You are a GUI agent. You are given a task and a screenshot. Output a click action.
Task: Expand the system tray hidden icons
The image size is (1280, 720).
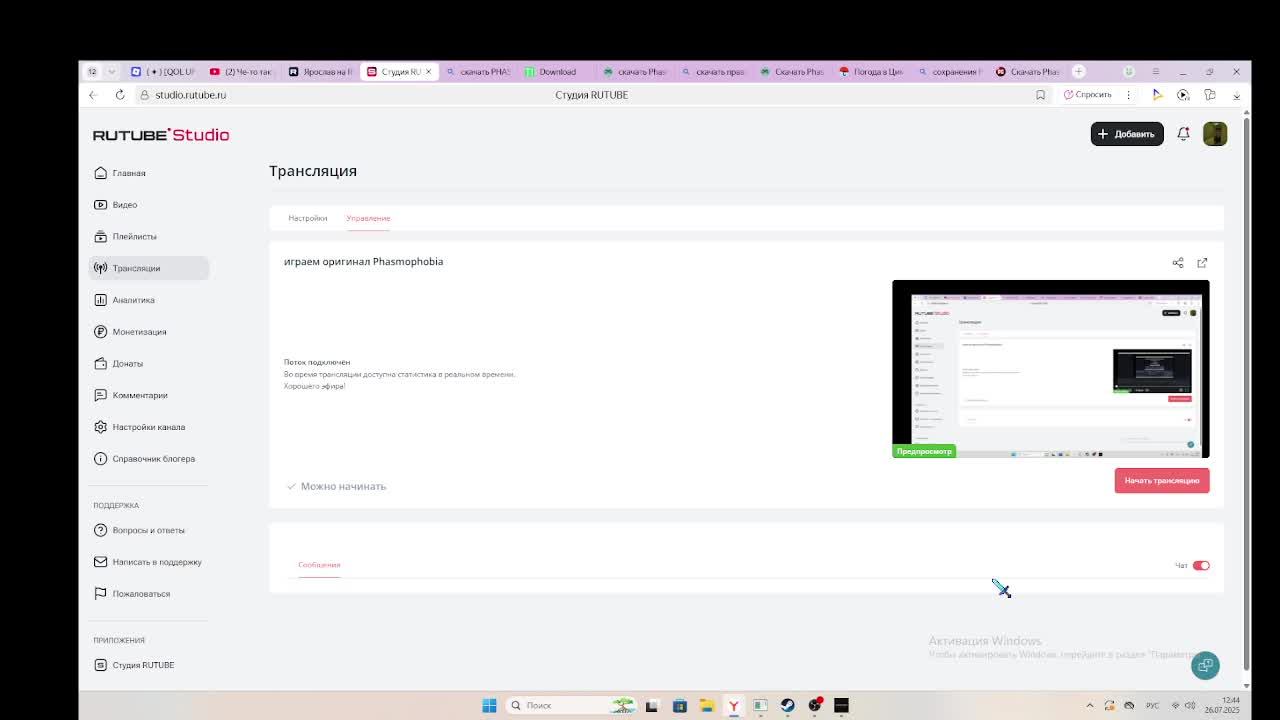(x=1090, y=705)
